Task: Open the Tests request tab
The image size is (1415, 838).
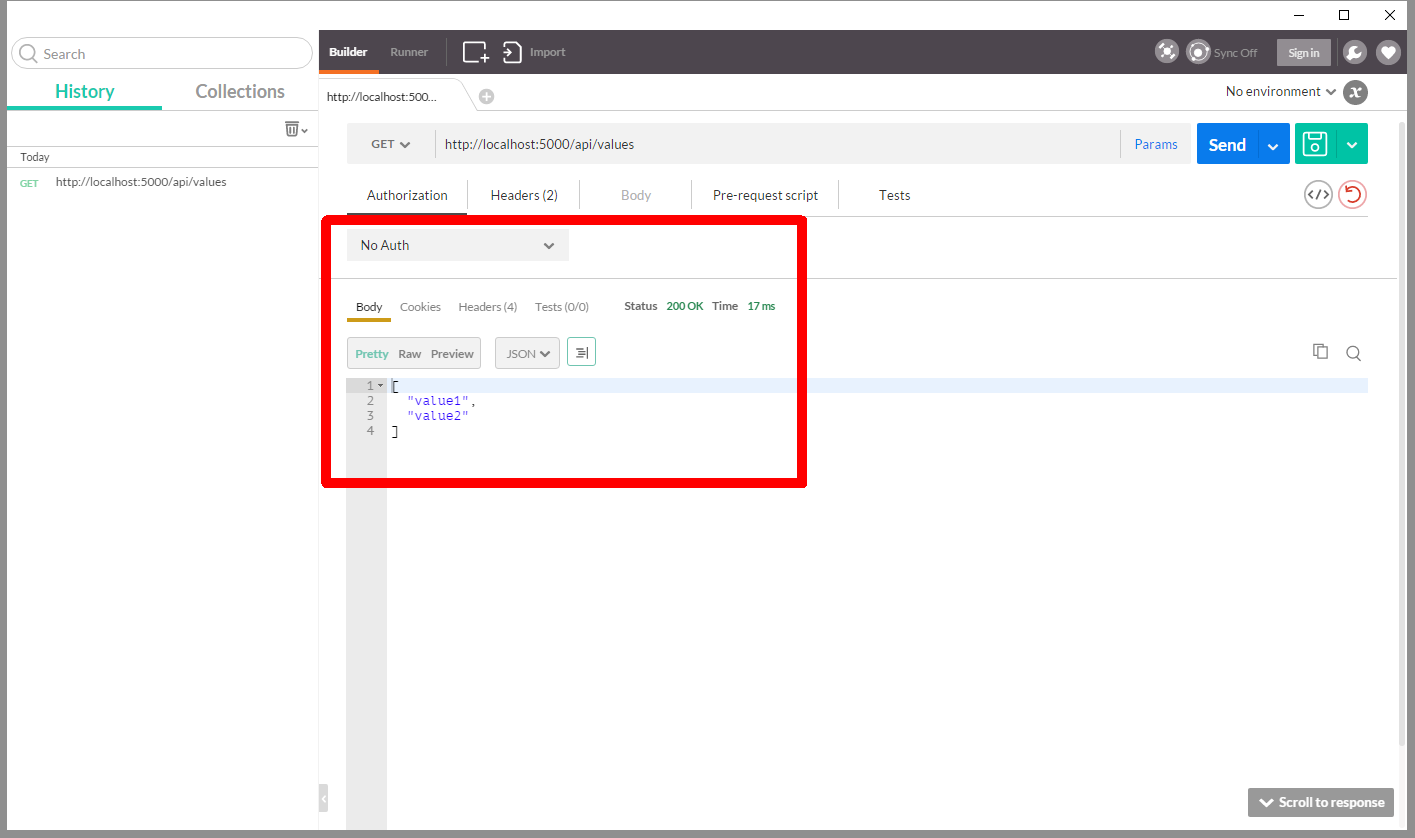Action: point(894,195)
